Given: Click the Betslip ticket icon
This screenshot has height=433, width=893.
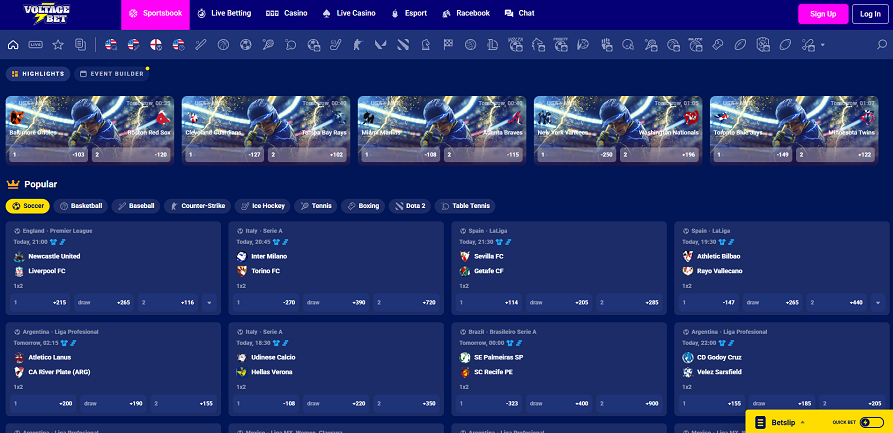Looking at the screenshot, I should point(760,422).
